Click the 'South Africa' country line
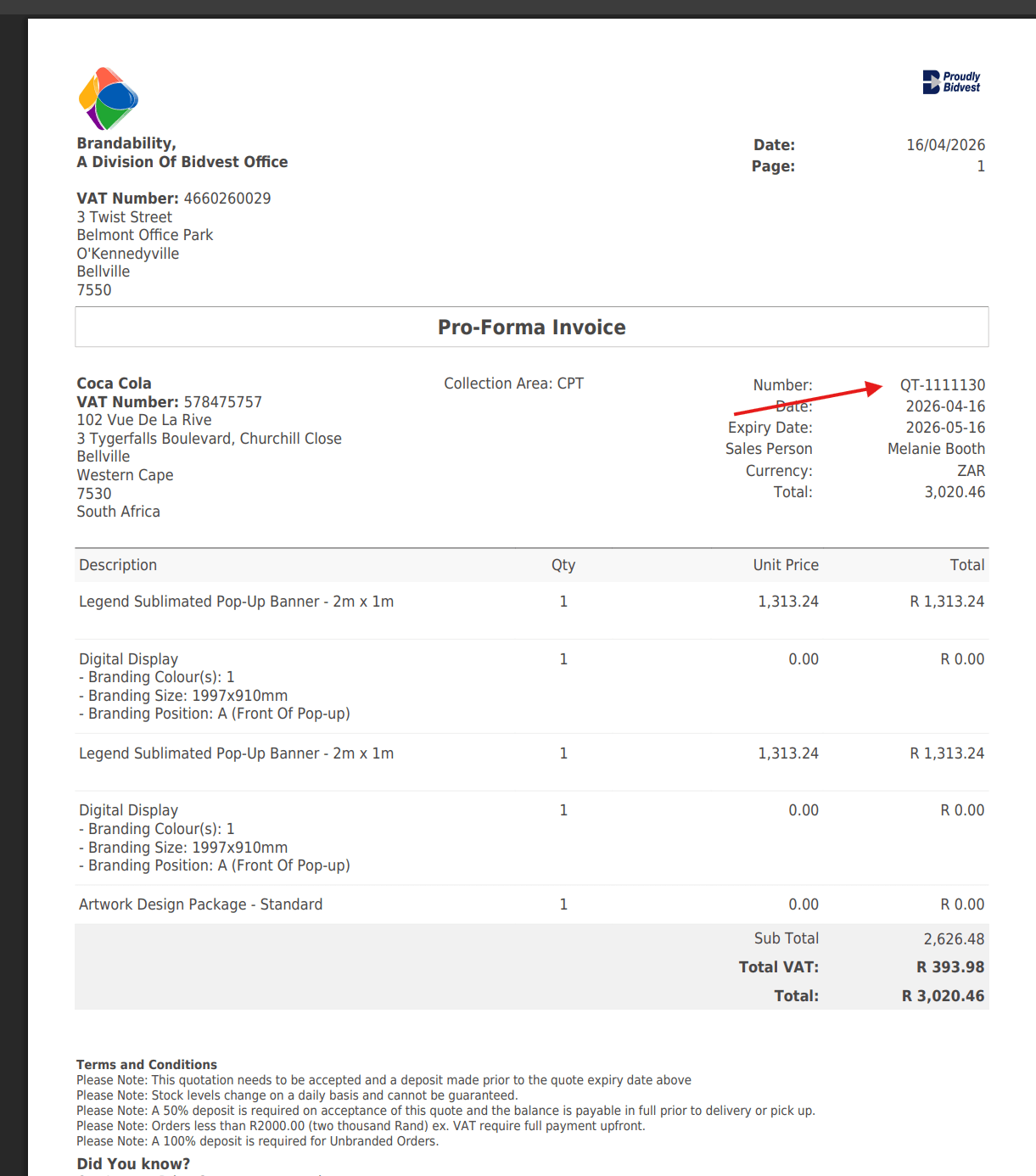This screenshot has height=1176, width=1036. 119,512
